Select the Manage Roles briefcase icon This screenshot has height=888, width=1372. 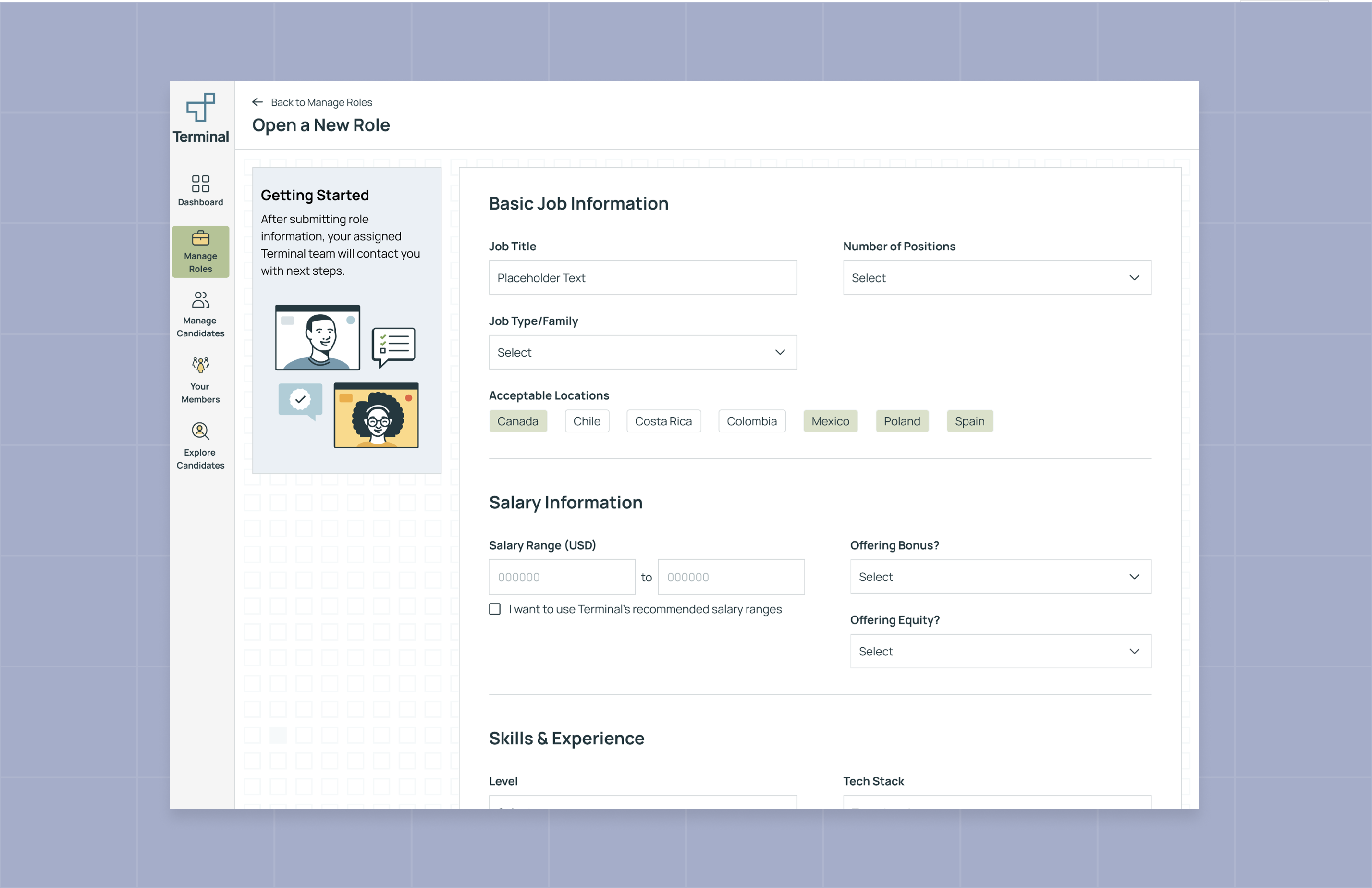pyautogui.click(x=200, y=238)
